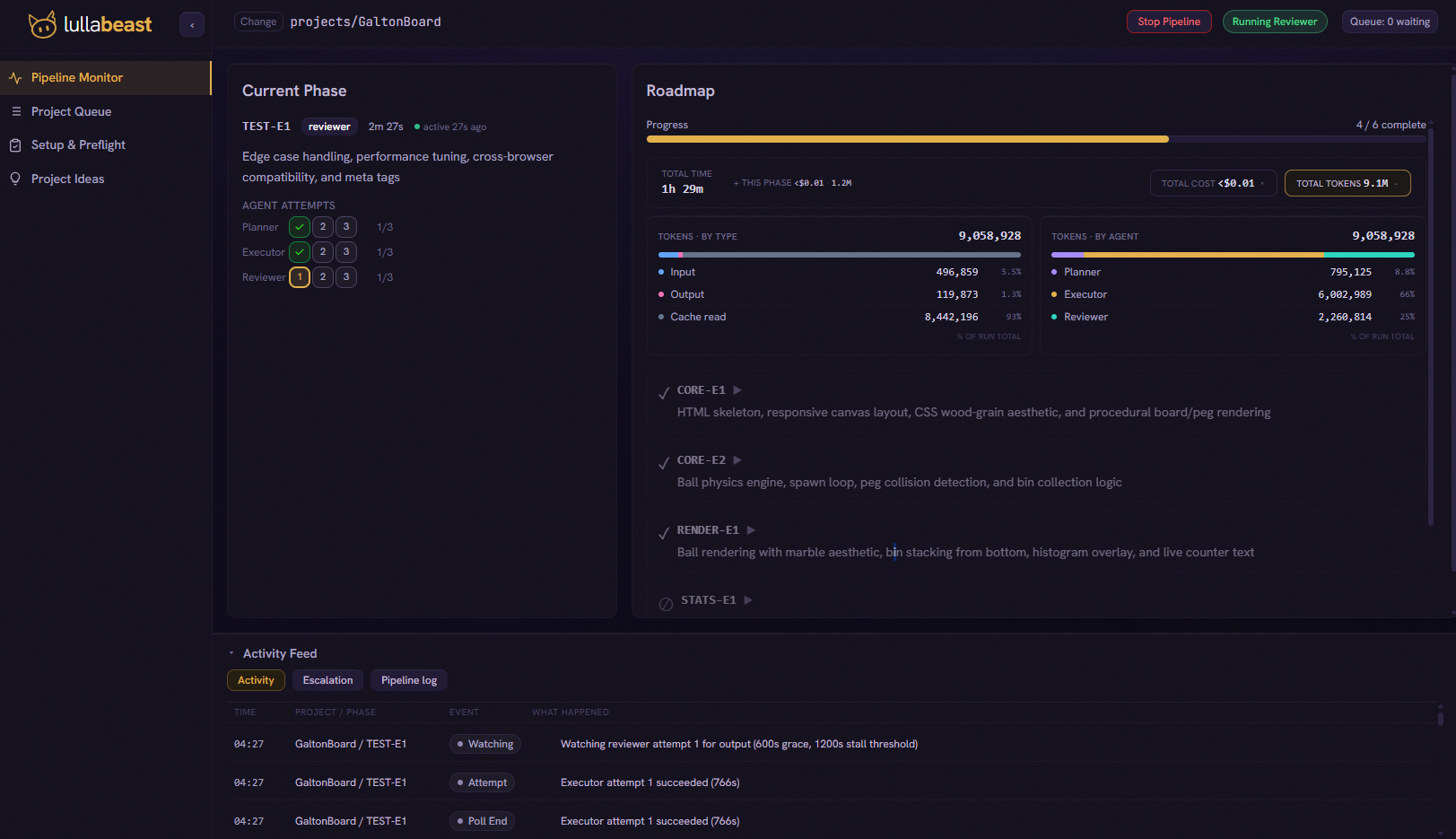Collapse the sidebar with the chevron button
The width and height of the screenshot is (1456, 839).
pos(192,25)
